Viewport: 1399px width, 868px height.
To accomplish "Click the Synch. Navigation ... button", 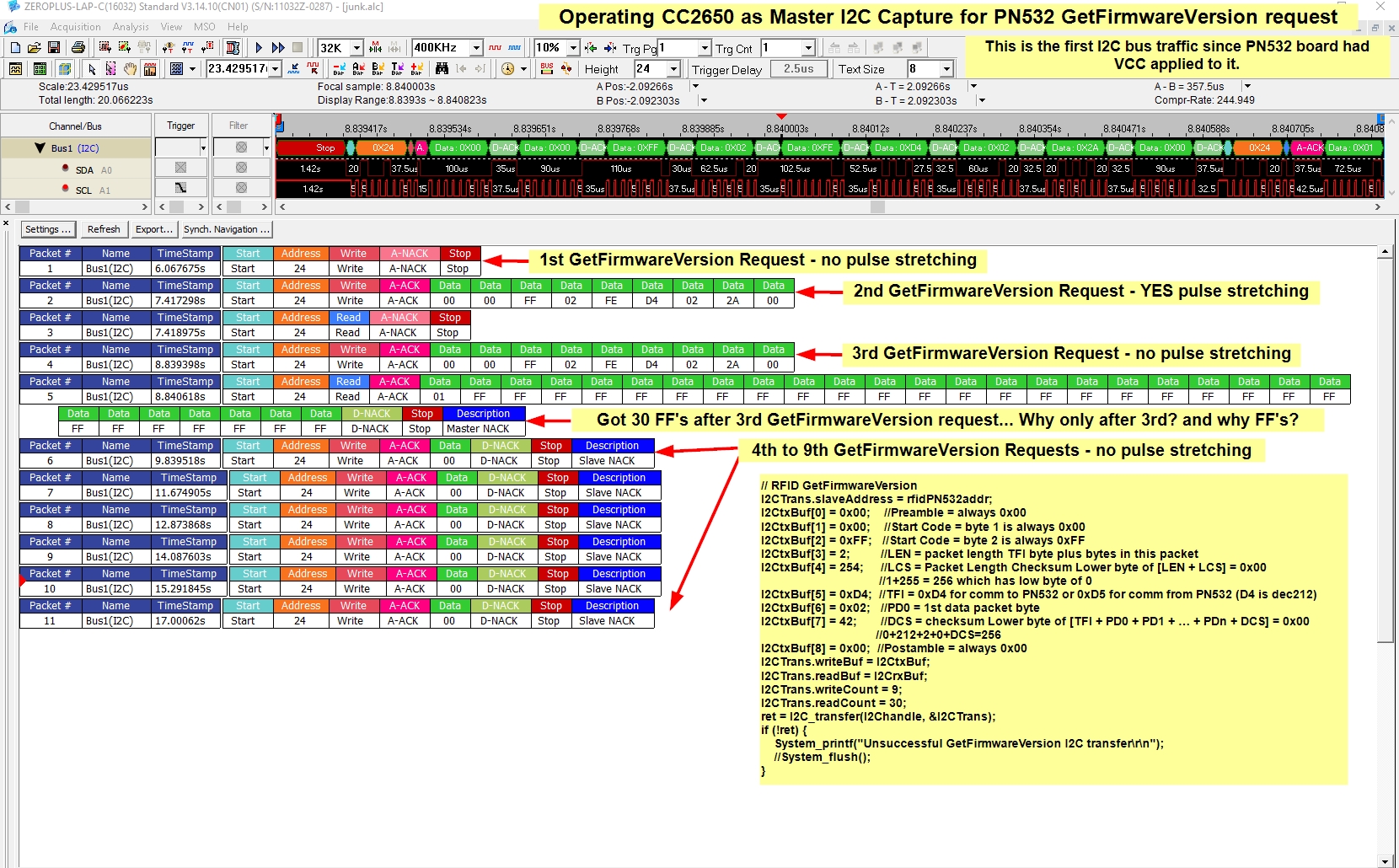I will [x=227, y=229].
